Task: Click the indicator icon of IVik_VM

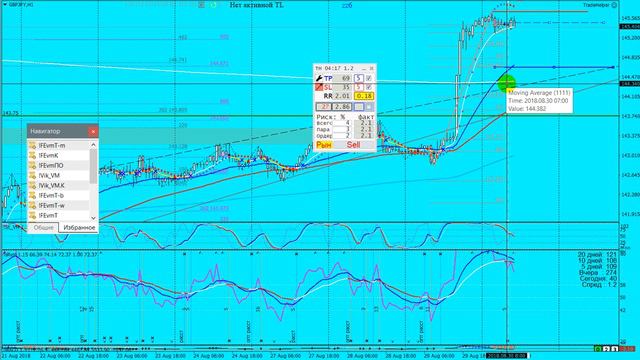Action: point(33,176)
